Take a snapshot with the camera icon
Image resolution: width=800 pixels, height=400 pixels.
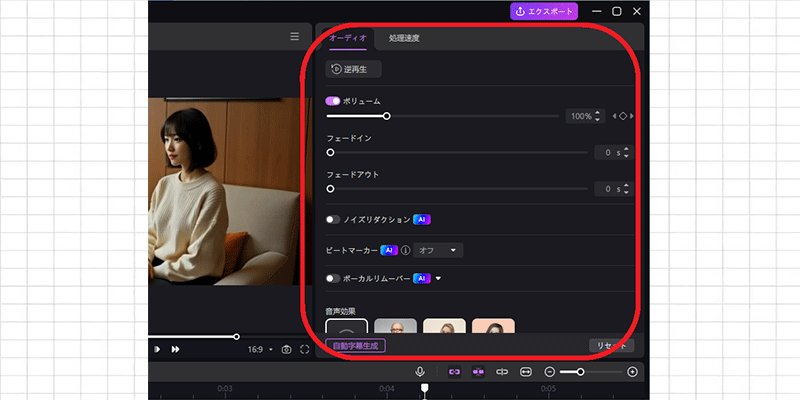click(286, 349)
